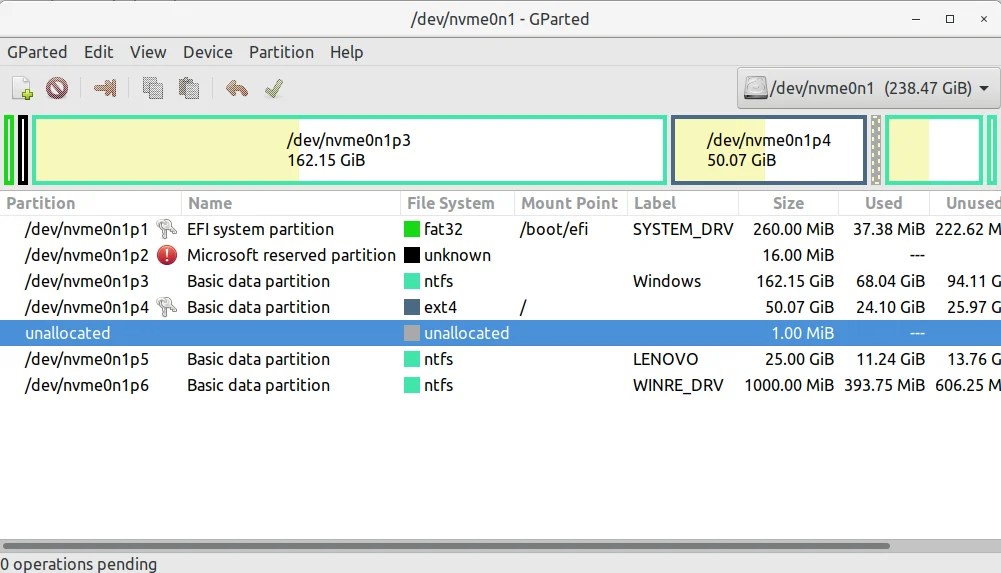The height and width of the screenshot is (573, 1001).
Task: Click the horizontal scrollbar at bottom
Action: click(446, 546)
